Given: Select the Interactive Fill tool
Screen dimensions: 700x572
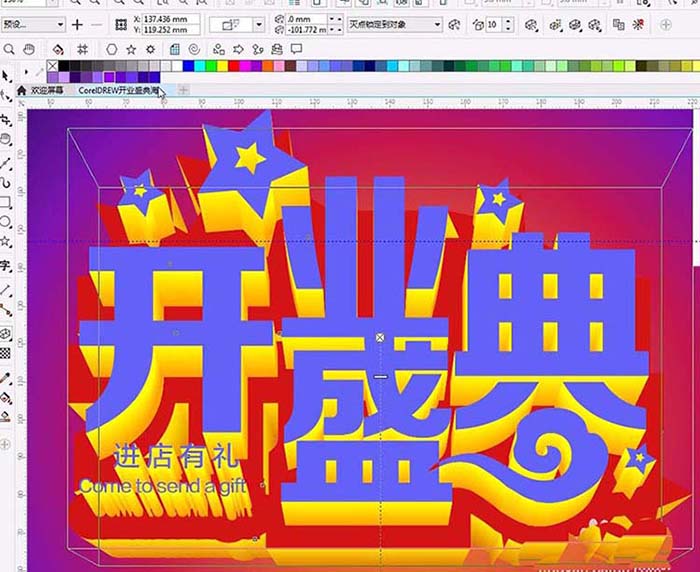Looking at the screenshot, I should pos(5,397).
